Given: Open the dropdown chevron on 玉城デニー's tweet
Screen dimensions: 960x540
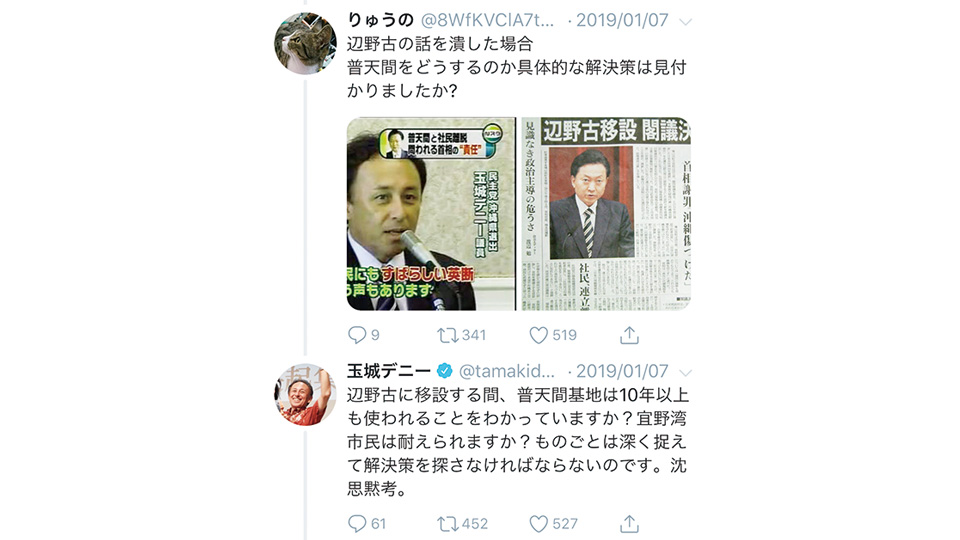Looking at the screenshot, I should (686, 372).
